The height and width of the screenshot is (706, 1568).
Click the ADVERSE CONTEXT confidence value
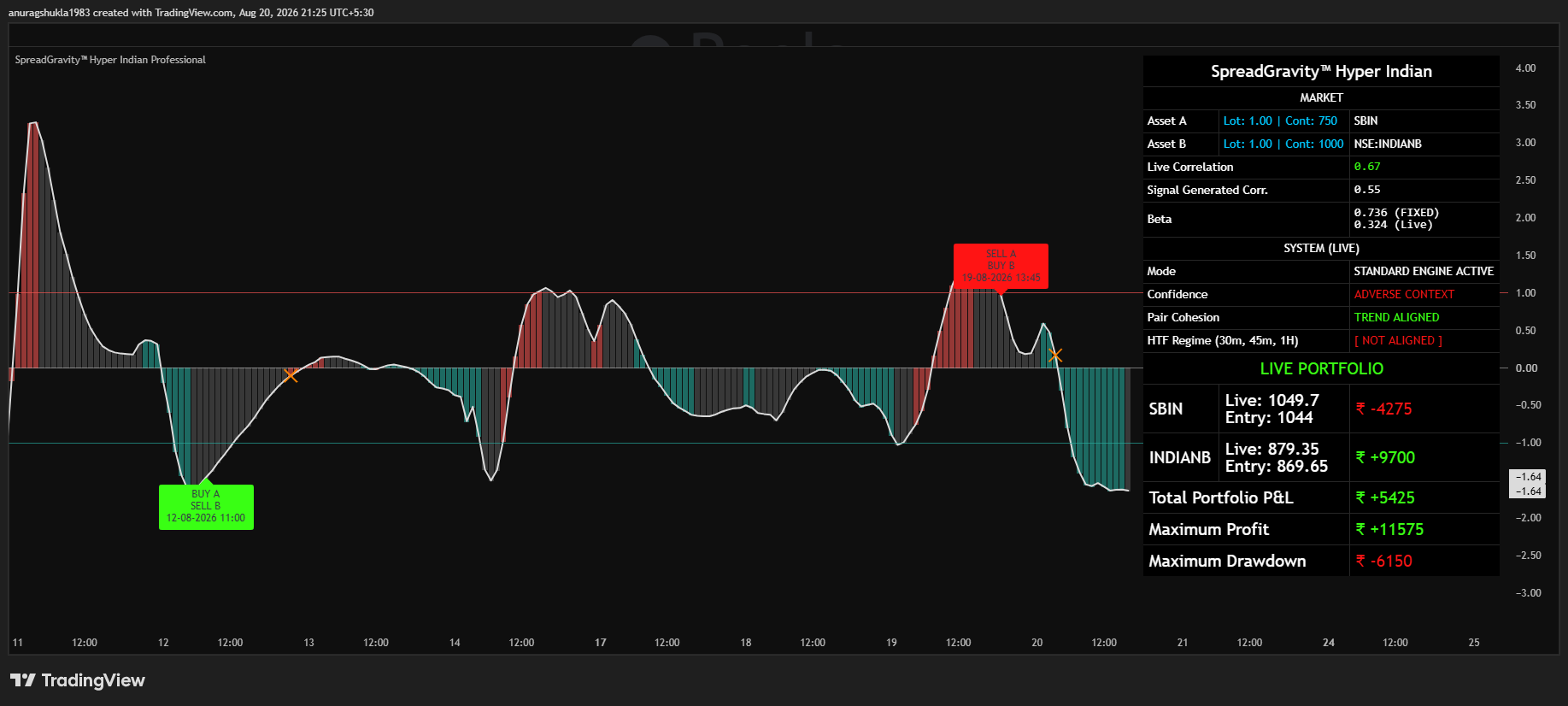click(1404, 295)
